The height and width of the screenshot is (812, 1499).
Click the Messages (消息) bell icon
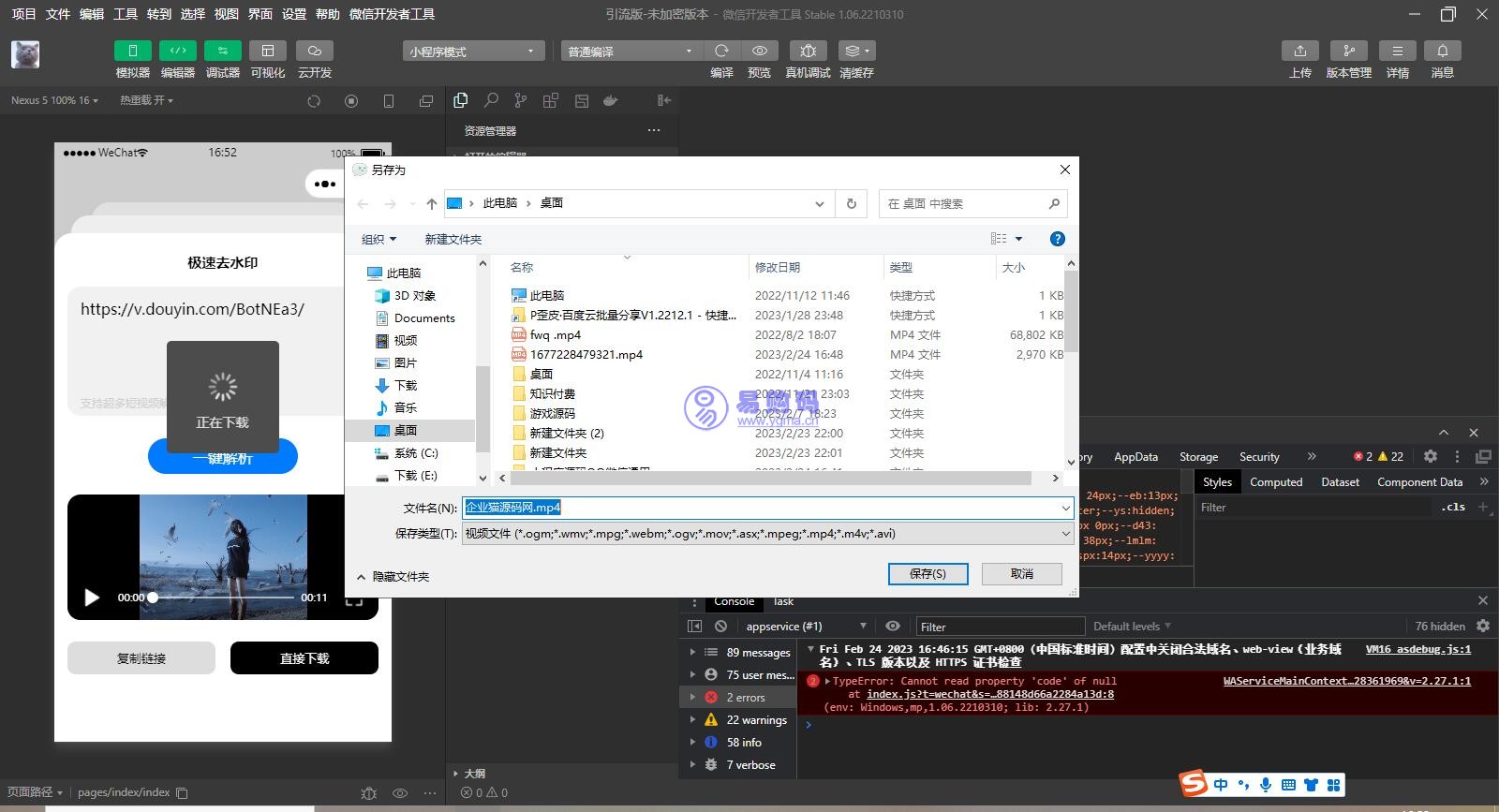[1442, 51]
